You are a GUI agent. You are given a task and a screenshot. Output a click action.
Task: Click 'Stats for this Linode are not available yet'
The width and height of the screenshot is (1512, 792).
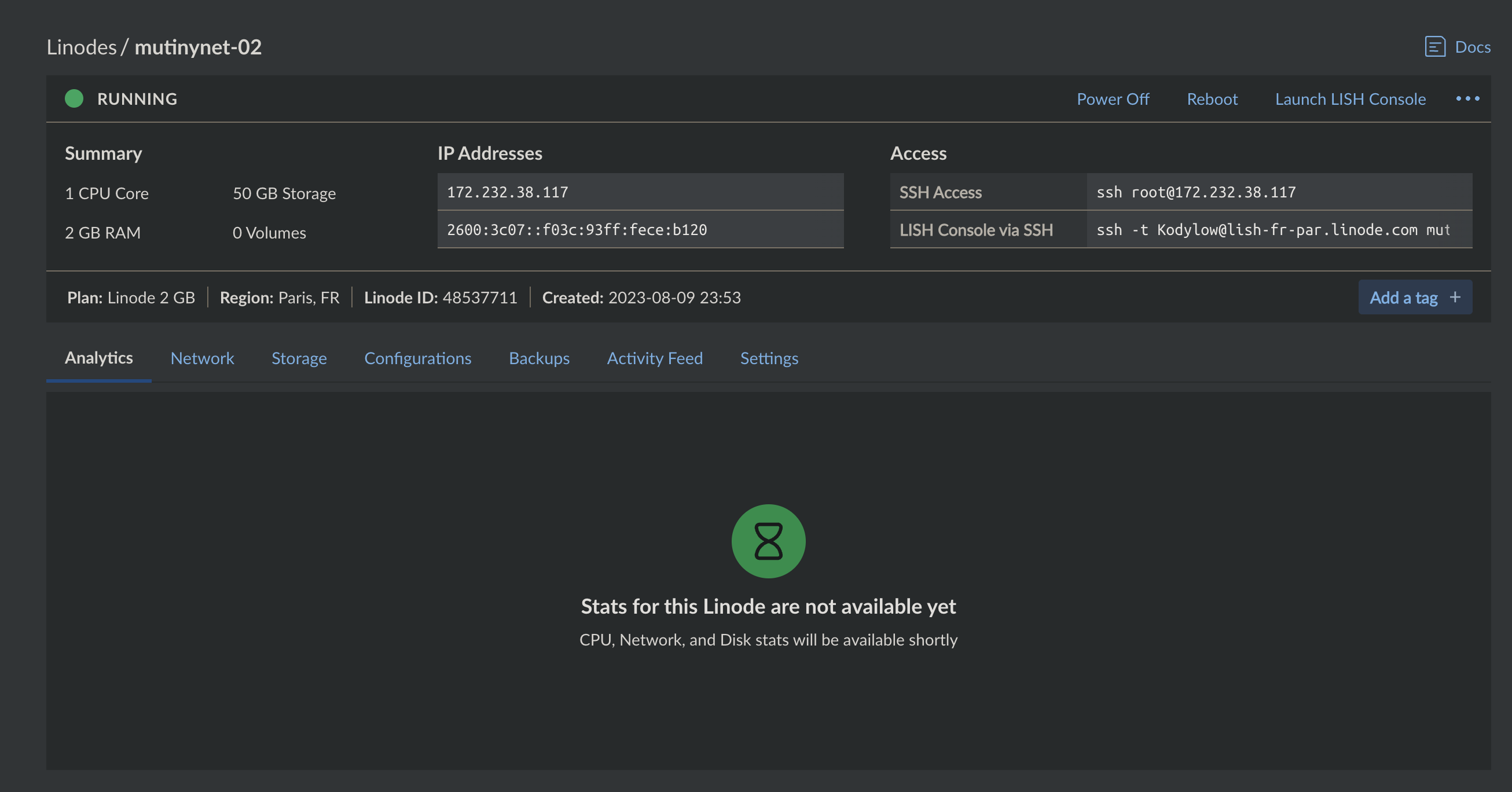[768, 606]
